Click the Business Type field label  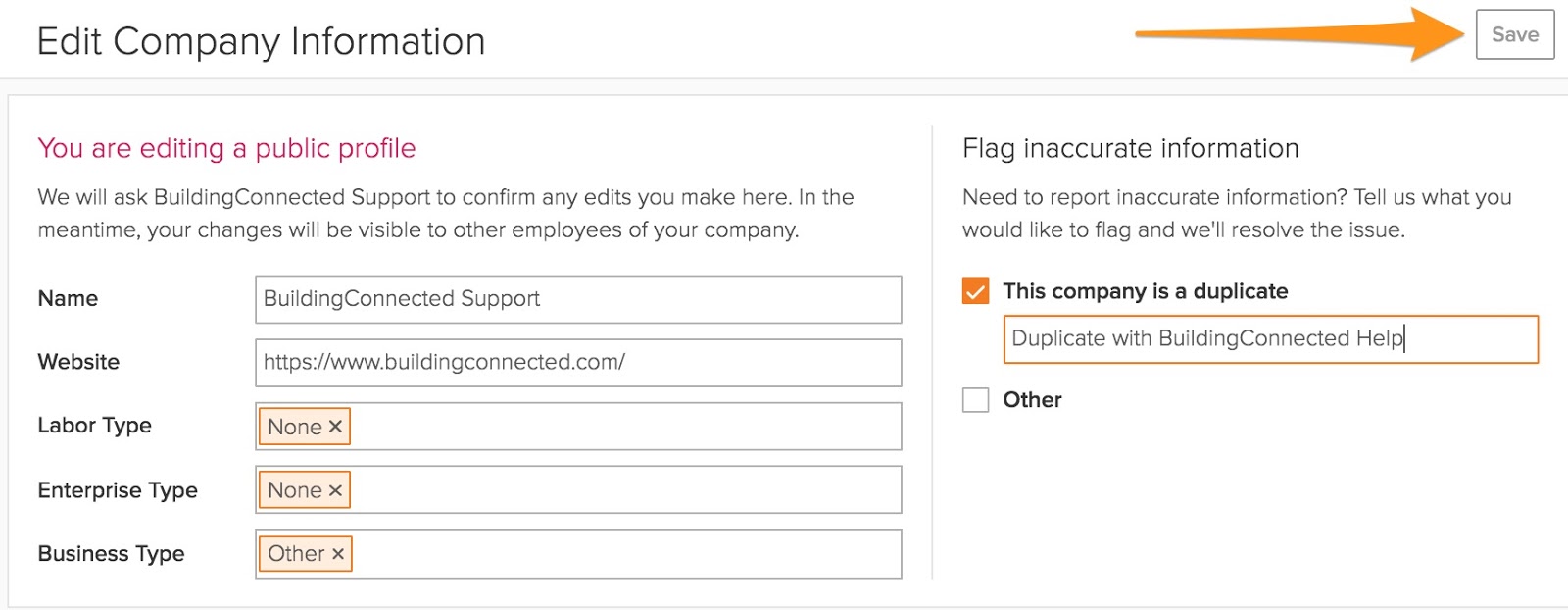111,554
